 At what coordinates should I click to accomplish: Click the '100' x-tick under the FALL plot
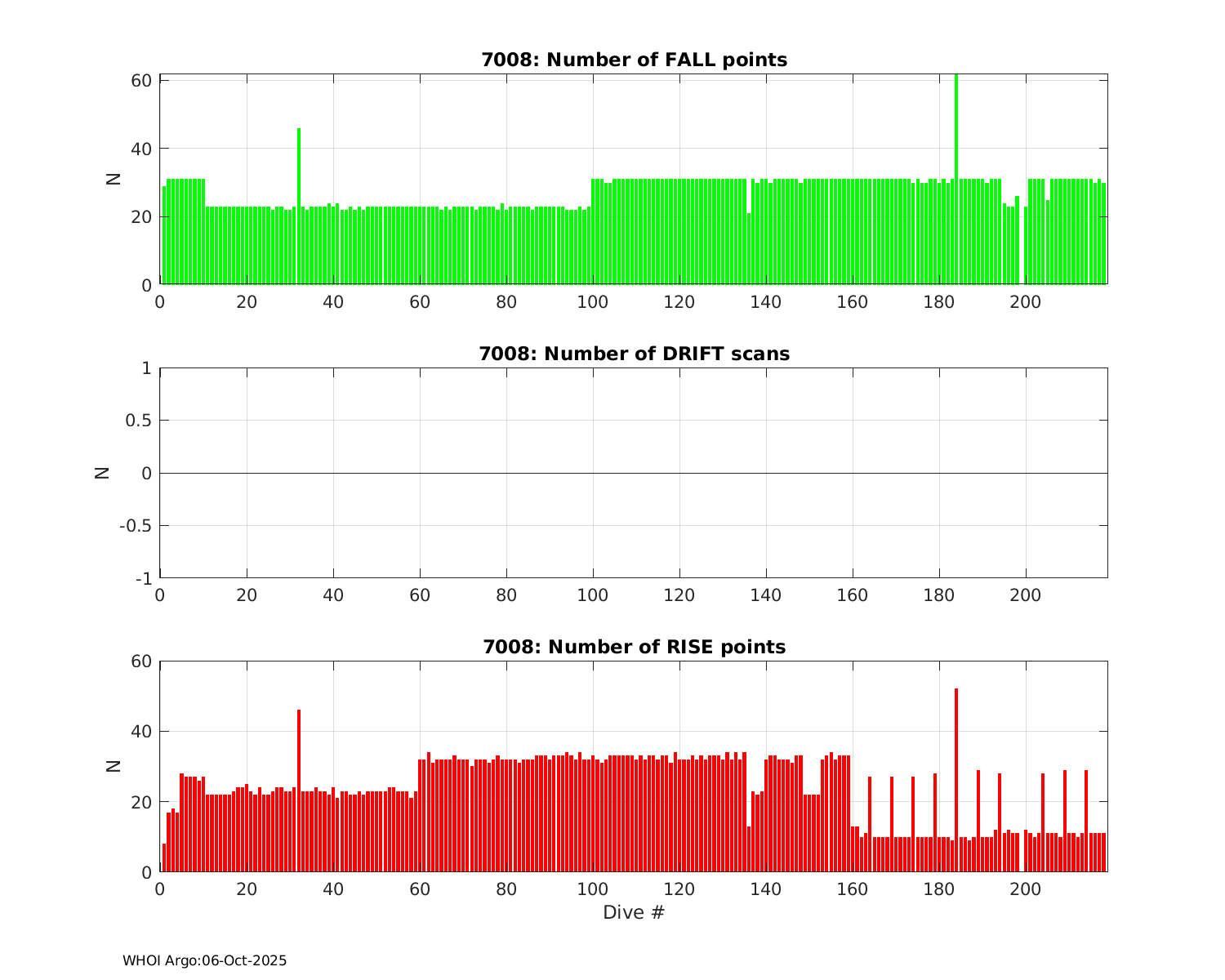tap(593, 302)
